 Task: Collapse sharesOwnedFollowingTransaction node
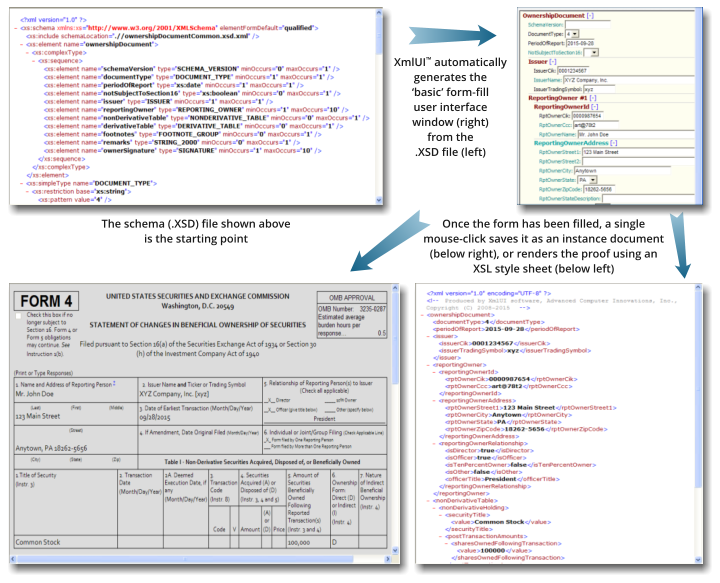pyautogui.click(x=446, y=544)
